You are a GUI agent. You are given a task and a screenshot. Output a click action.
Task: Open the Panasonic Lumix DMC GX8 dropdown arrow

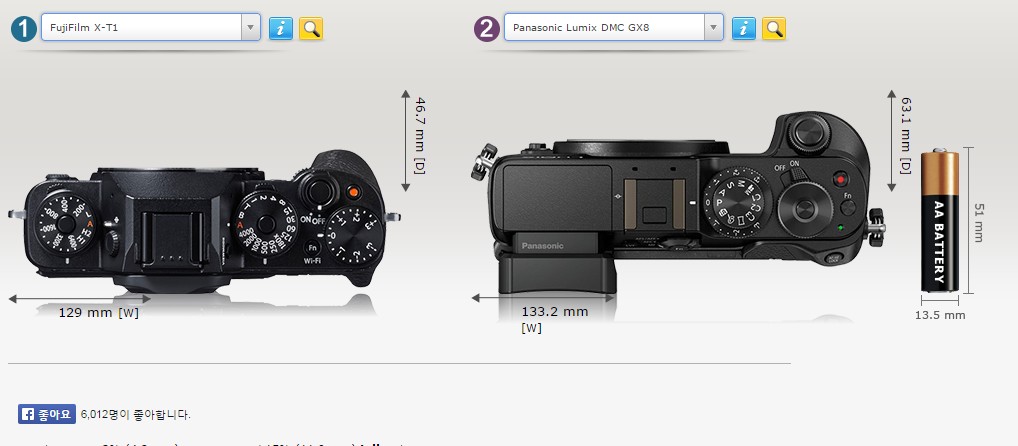point(714,28)
